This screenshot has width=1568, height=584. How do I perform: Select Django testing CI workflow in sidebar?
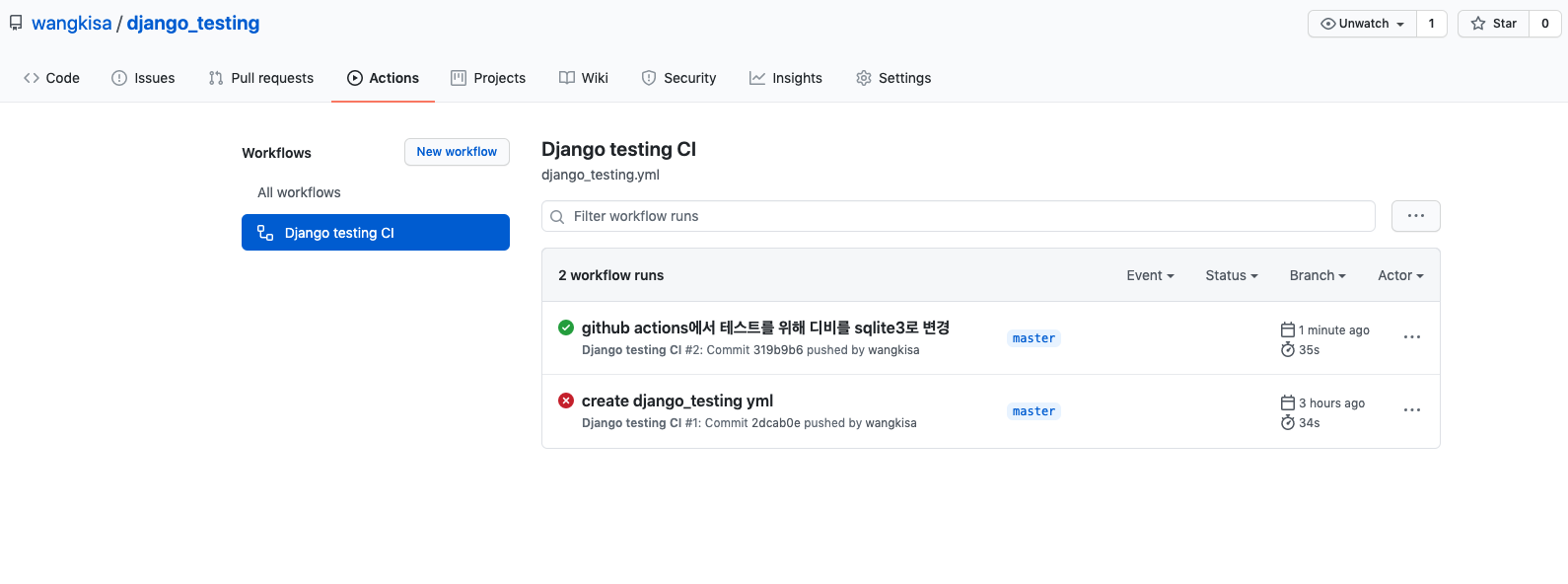(x=376, y=233)
